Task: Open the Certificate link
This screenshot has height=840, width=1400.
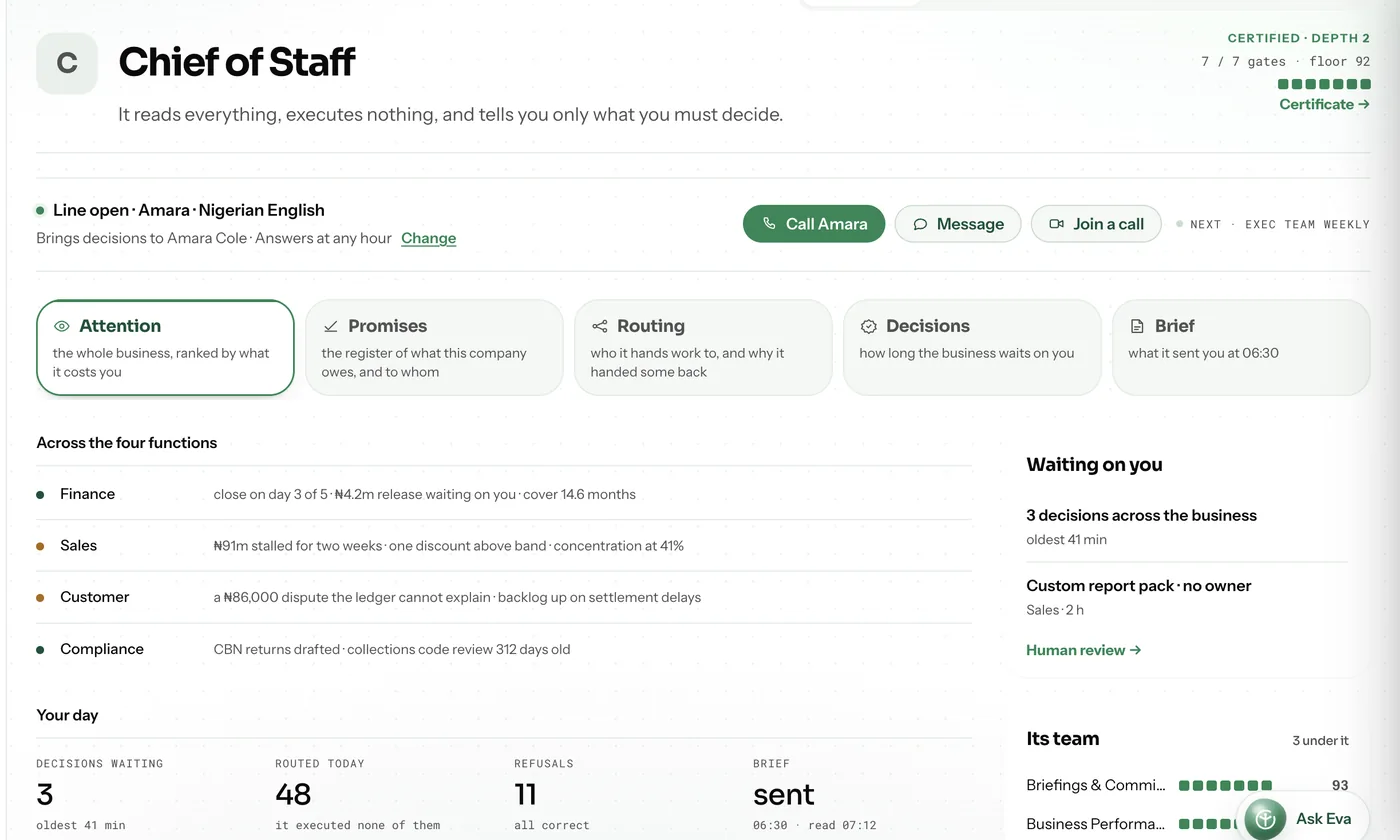Action: (1324, 104)
